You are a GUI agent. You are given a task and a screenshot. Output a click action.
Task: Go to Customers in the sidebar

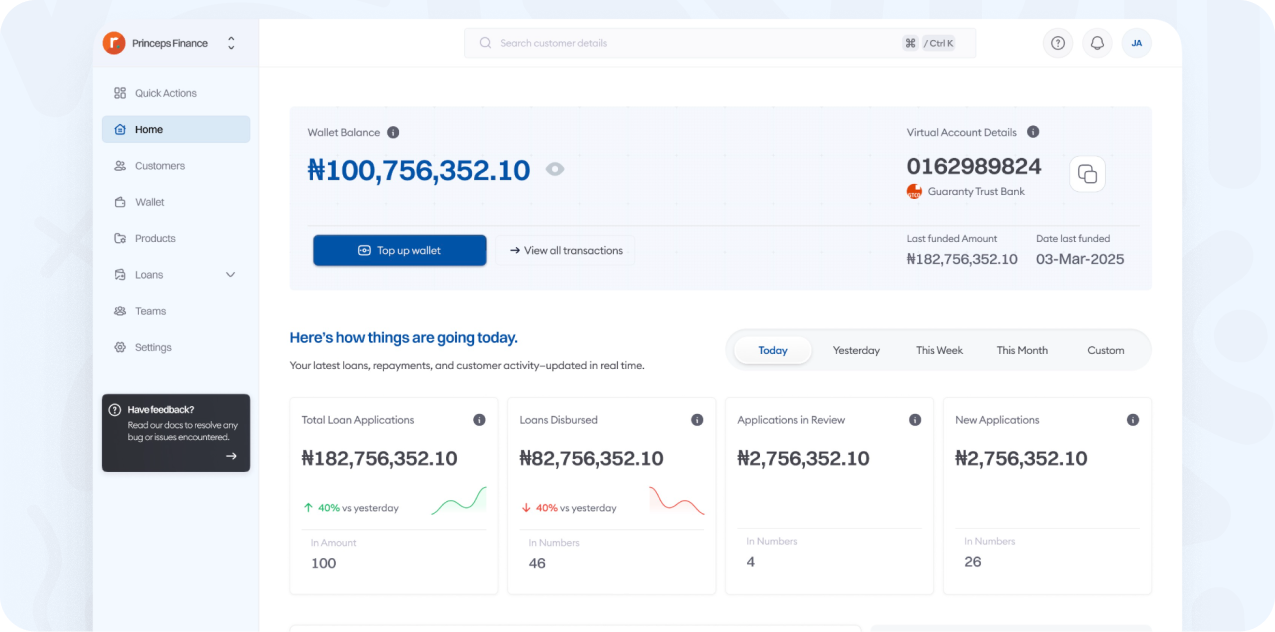160,166
